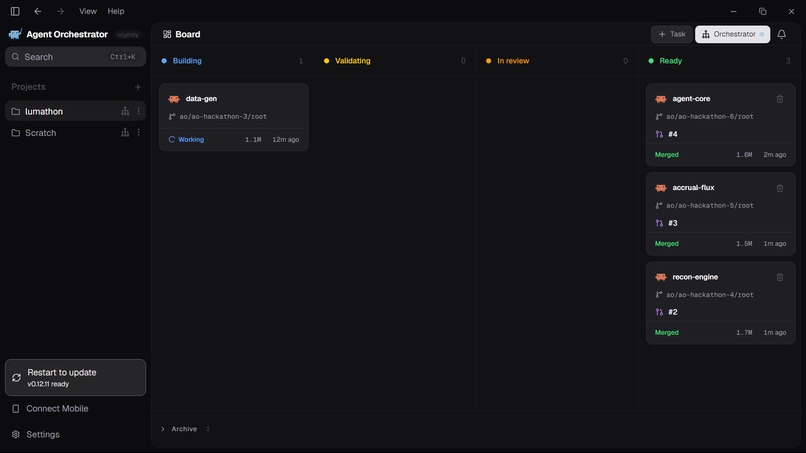Click branch ao/ao-hackathon-5/root text
Viewport: 806px width, 453px height.
point(709,206)
